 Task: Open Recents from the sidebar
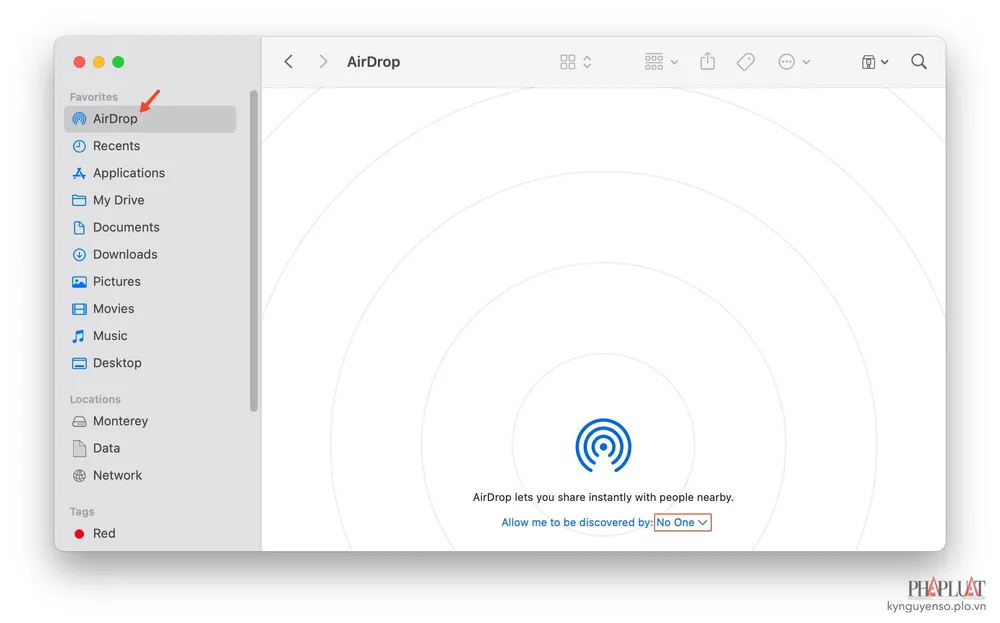tap(116, 145)
